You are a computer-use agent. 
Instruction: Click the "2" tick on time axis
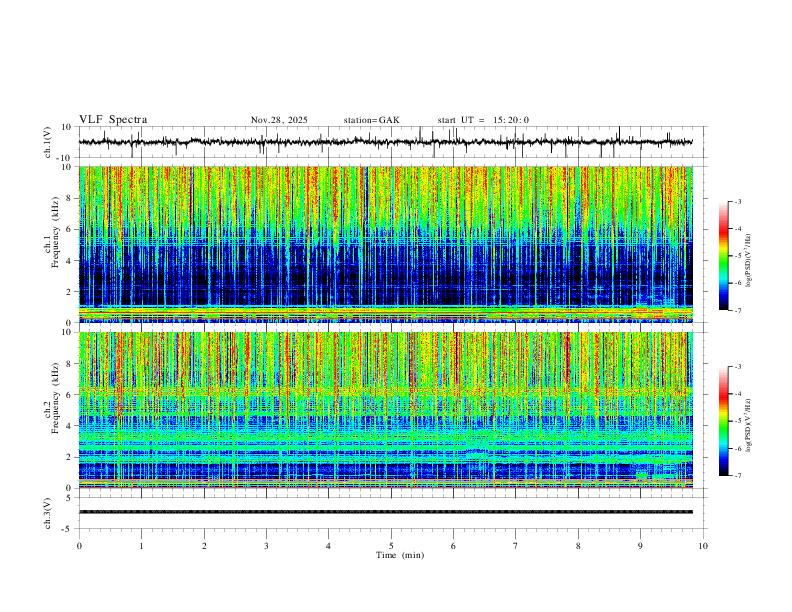(x=204, y=546)
